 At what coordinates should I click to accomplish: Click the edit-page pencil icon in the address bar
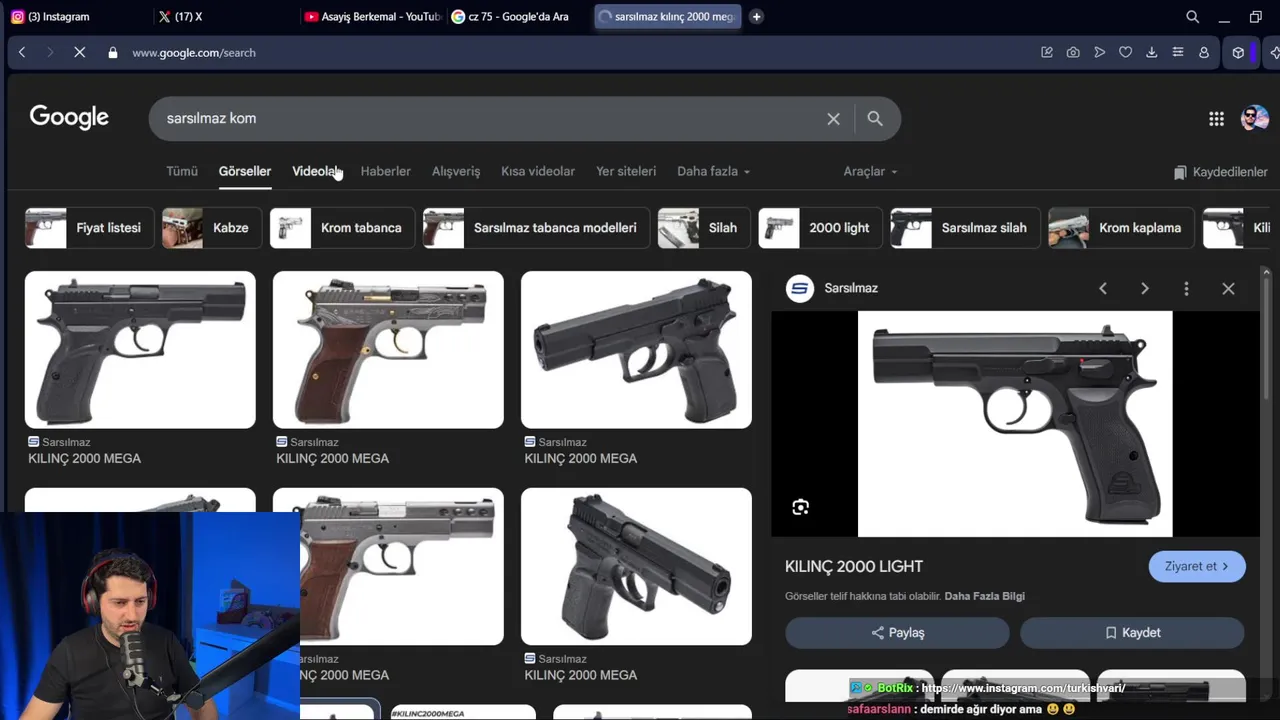click(1047, 52)
